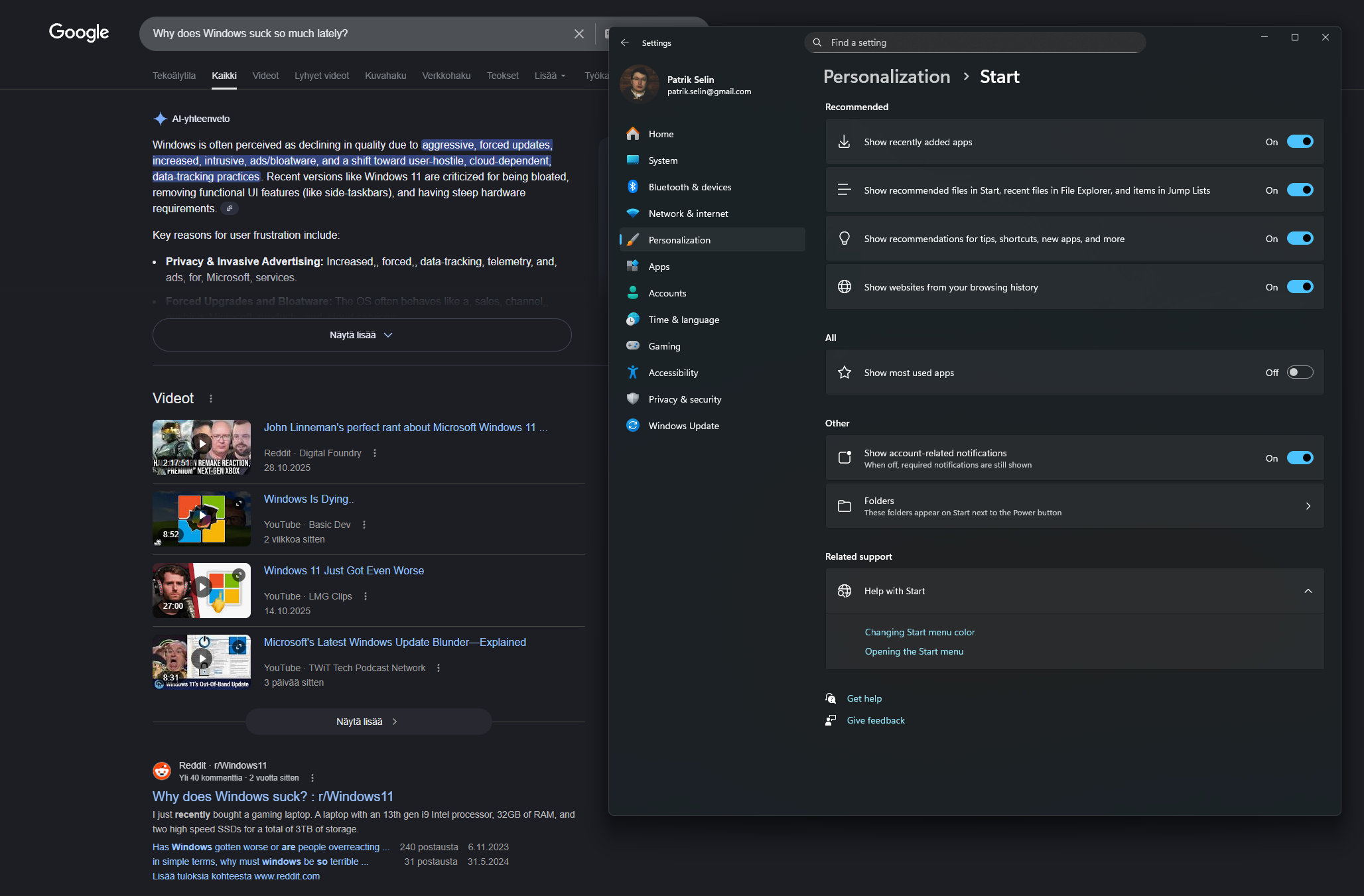Click the Windows Update icon in sidebar

[633, 426]
